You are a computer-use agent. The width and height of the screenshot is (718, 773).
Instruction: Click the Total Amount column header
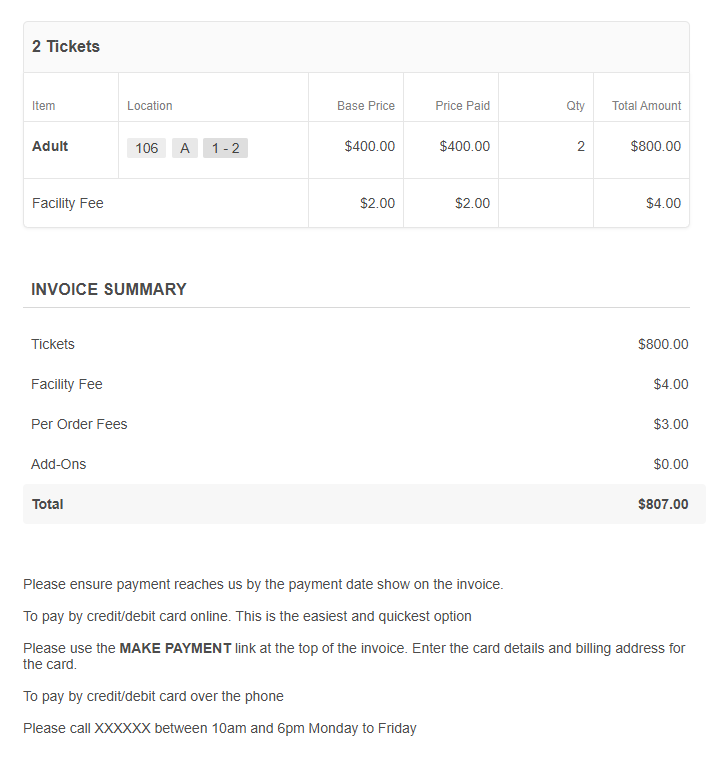point(646,105)
